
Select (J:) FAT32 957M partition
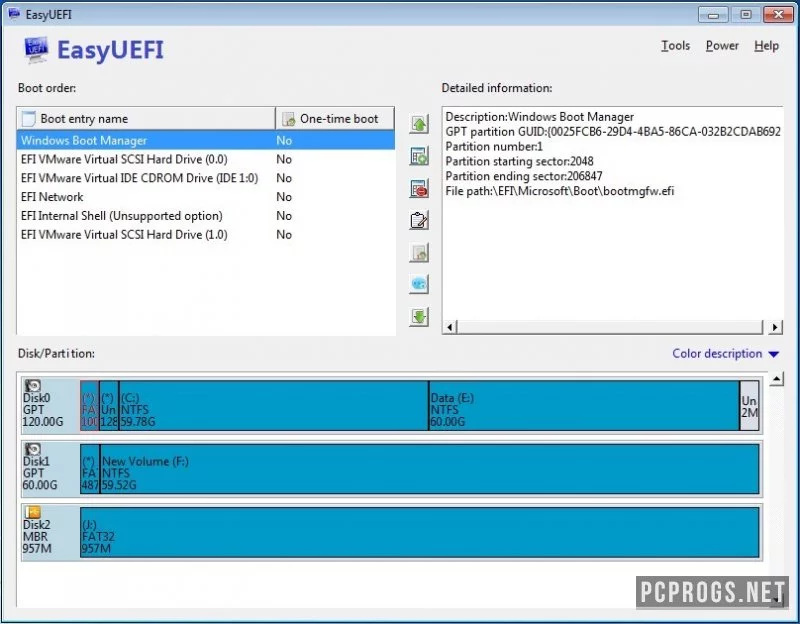tap(419, 532)
